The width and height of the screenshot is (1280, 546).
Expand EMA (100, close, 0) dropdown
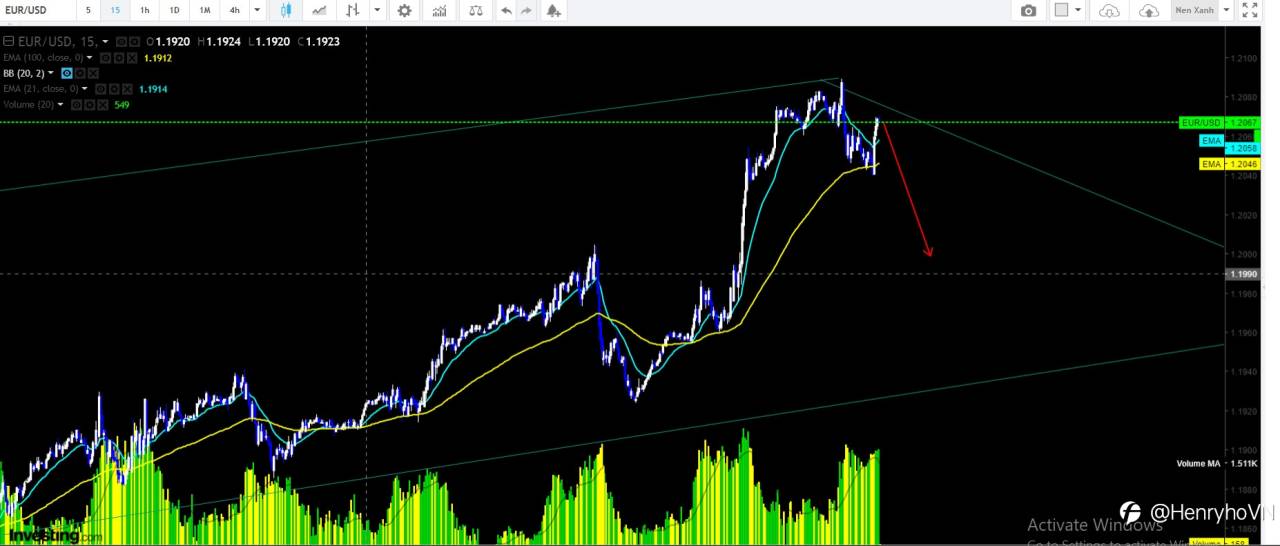coord(89,58)
